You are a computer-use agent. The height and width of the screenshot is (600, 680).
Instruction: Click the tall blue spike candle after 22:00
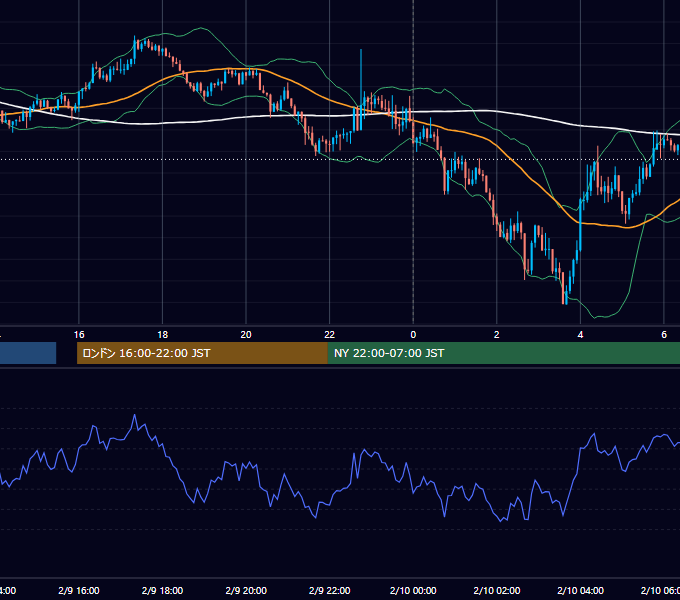coord(361,90)
